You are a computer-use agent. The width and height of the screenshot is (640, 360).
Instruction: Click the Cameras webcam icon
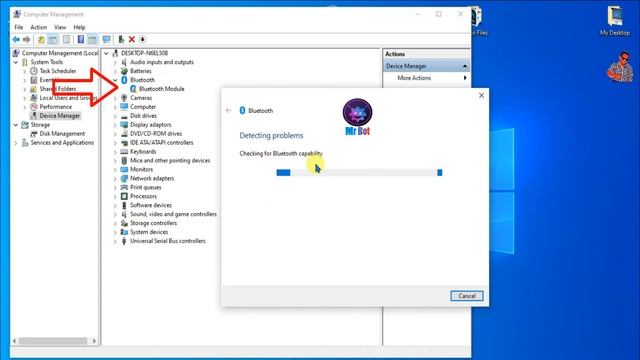click(124, 98)
